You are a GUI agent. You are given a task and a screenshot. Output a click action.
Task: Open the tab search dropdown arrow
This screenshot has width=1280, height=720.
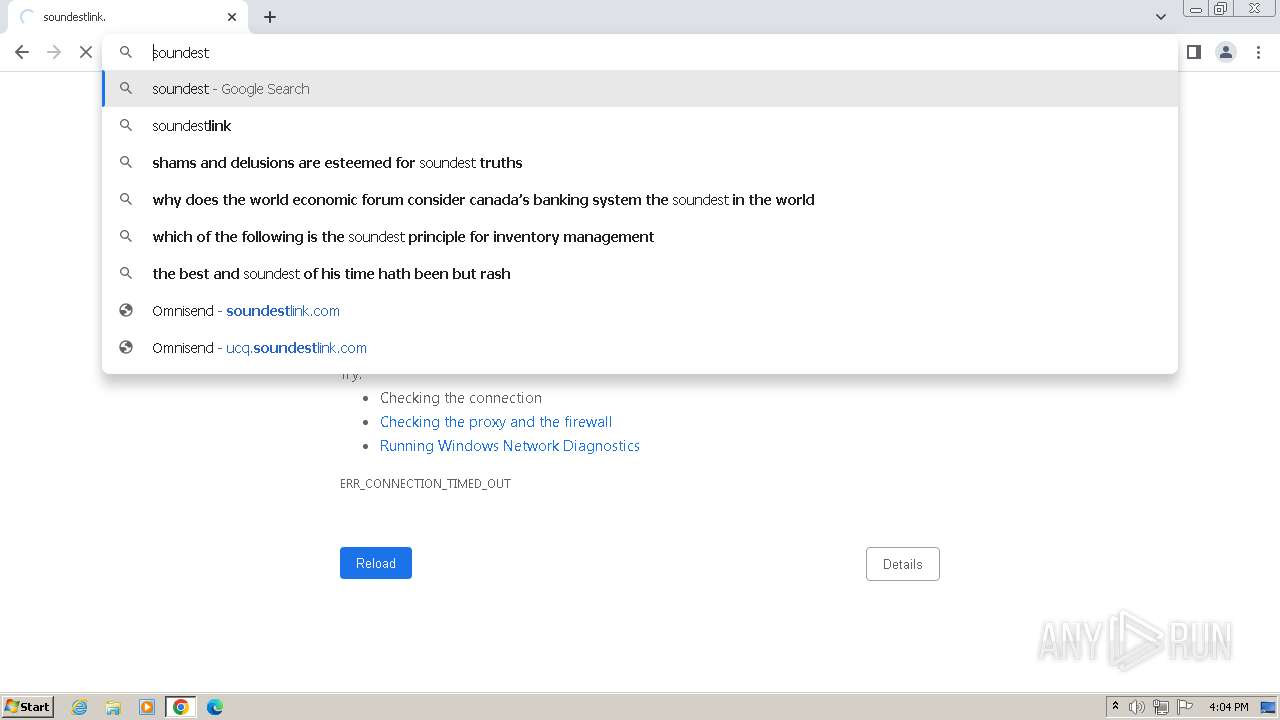[1161, 17]
